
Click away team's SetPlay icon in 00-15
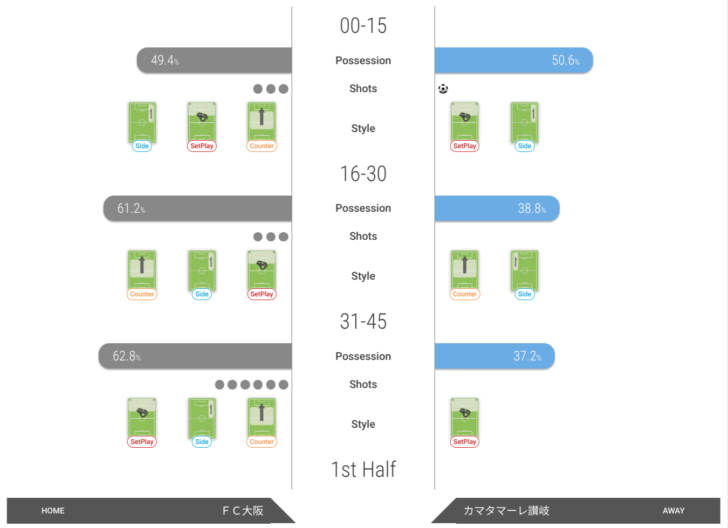pos(465,124)
